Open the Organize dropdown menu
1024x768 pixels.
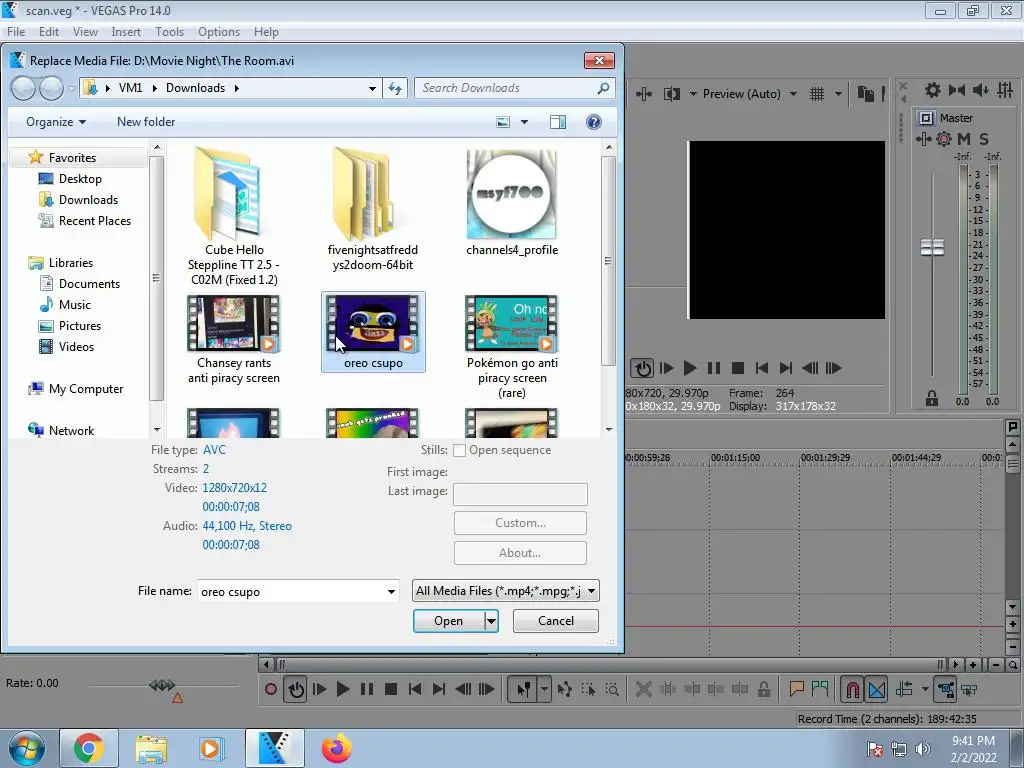tap(56, 121)
